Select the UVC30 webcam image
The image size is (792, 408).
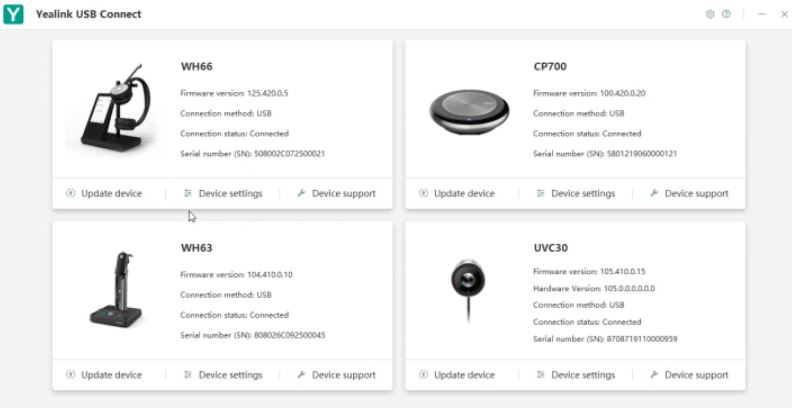coord(468,290)
